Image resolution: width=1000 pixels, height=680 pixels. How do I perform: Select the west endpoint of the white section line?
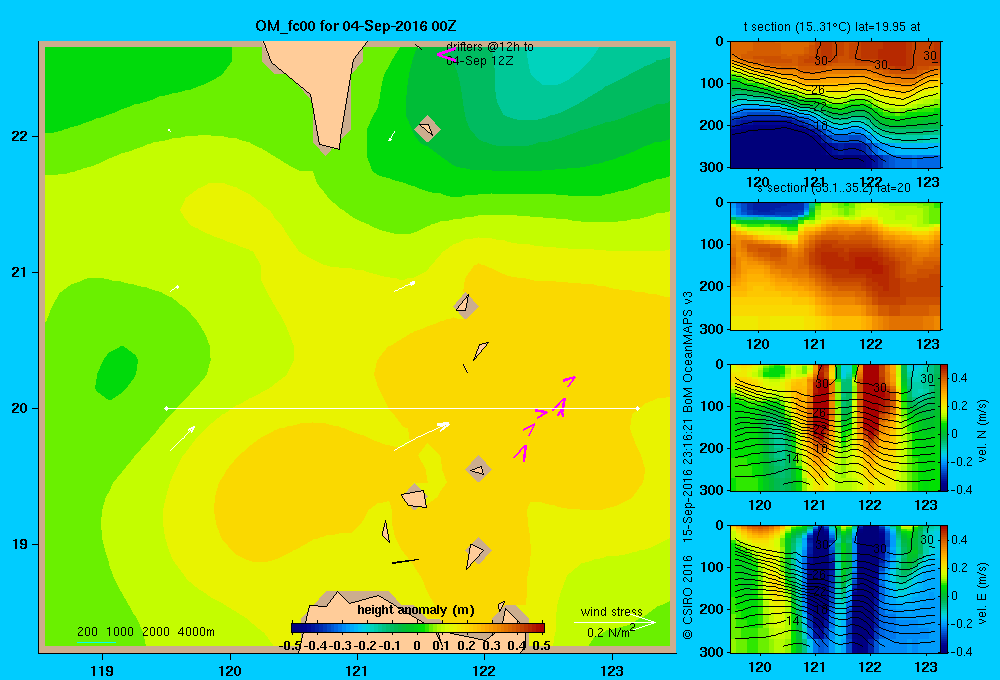[x=166, y=408]
